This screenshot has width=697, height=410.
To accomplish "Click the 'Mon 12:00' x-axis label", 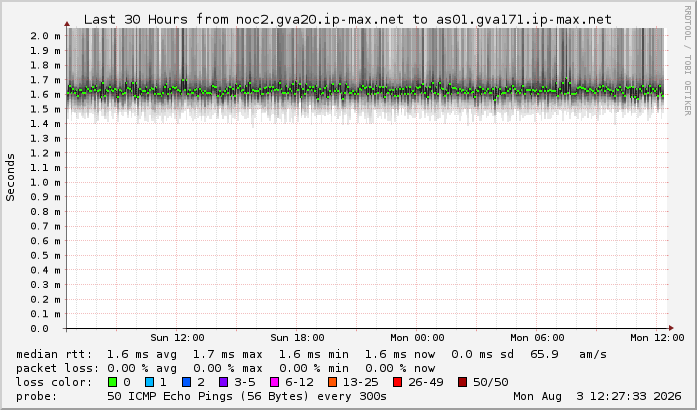I will tap(657, 338).
